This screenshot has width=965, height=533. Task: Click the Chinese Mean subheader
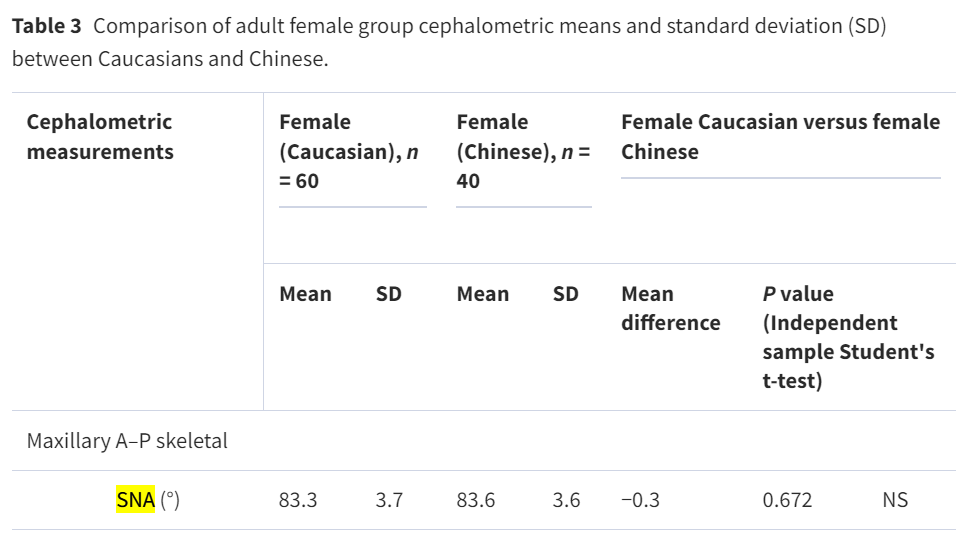point(482,294)
